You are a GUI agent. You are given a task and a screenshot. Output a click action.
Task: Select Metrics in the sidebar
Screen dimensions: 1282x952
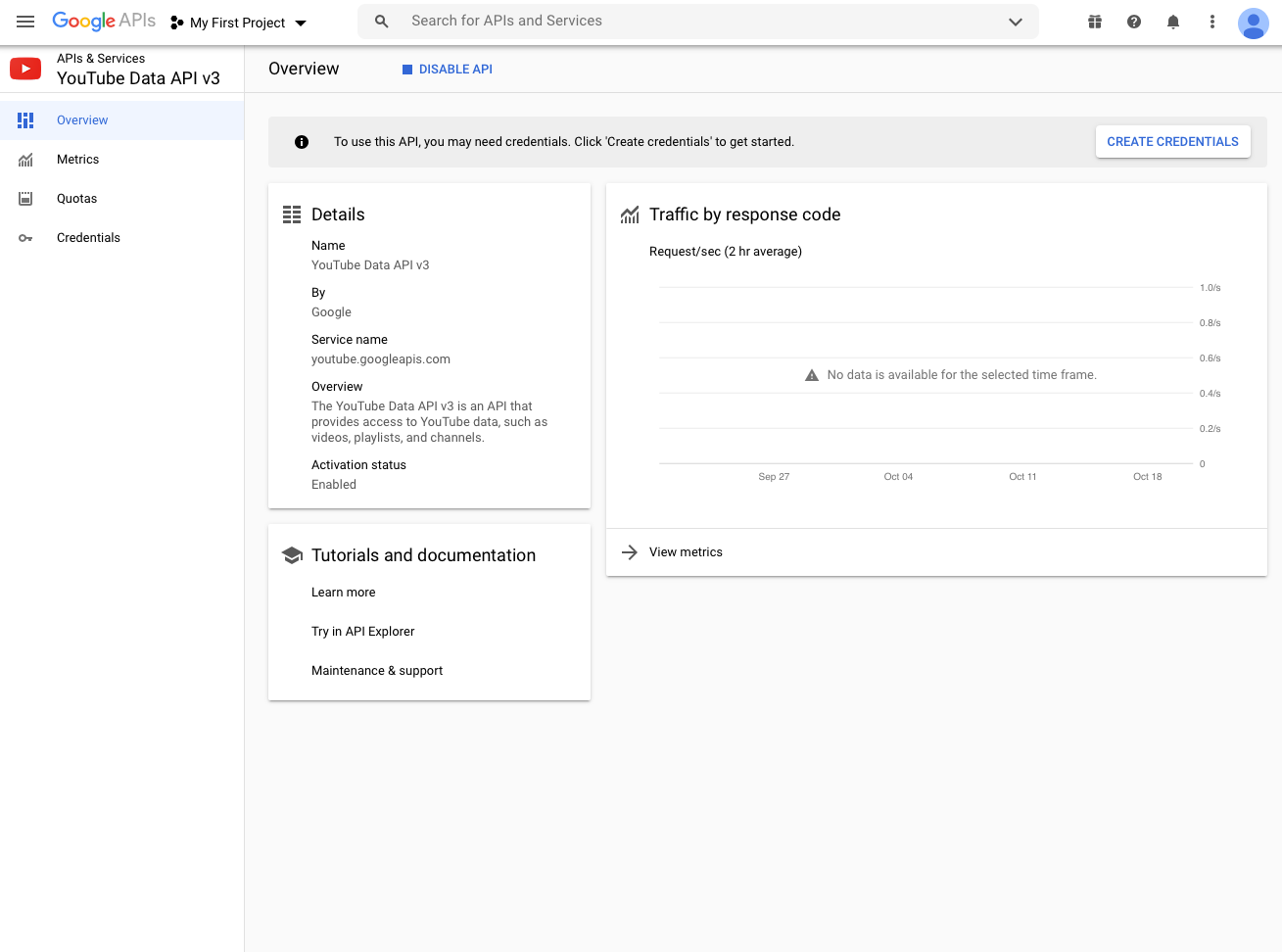[121, 160]
